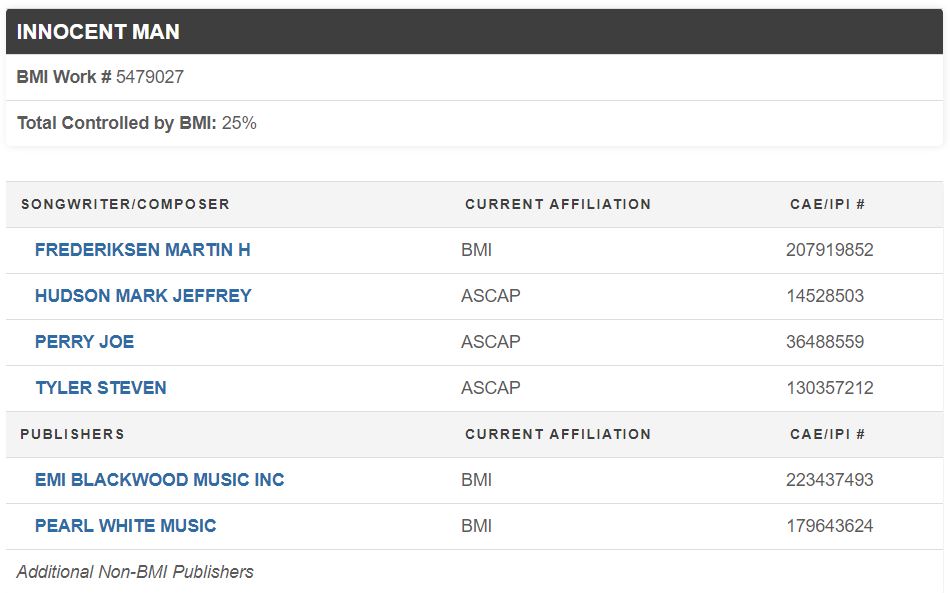Select the TYLER STEVEN songwriter link

pos(101,388)
